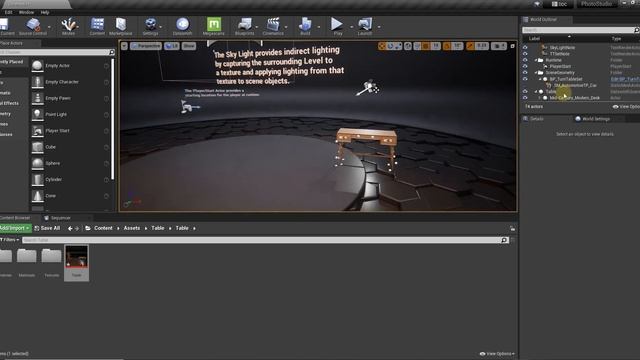
Task: Open Play options dropdown arrow
Action: coord(351,27)
